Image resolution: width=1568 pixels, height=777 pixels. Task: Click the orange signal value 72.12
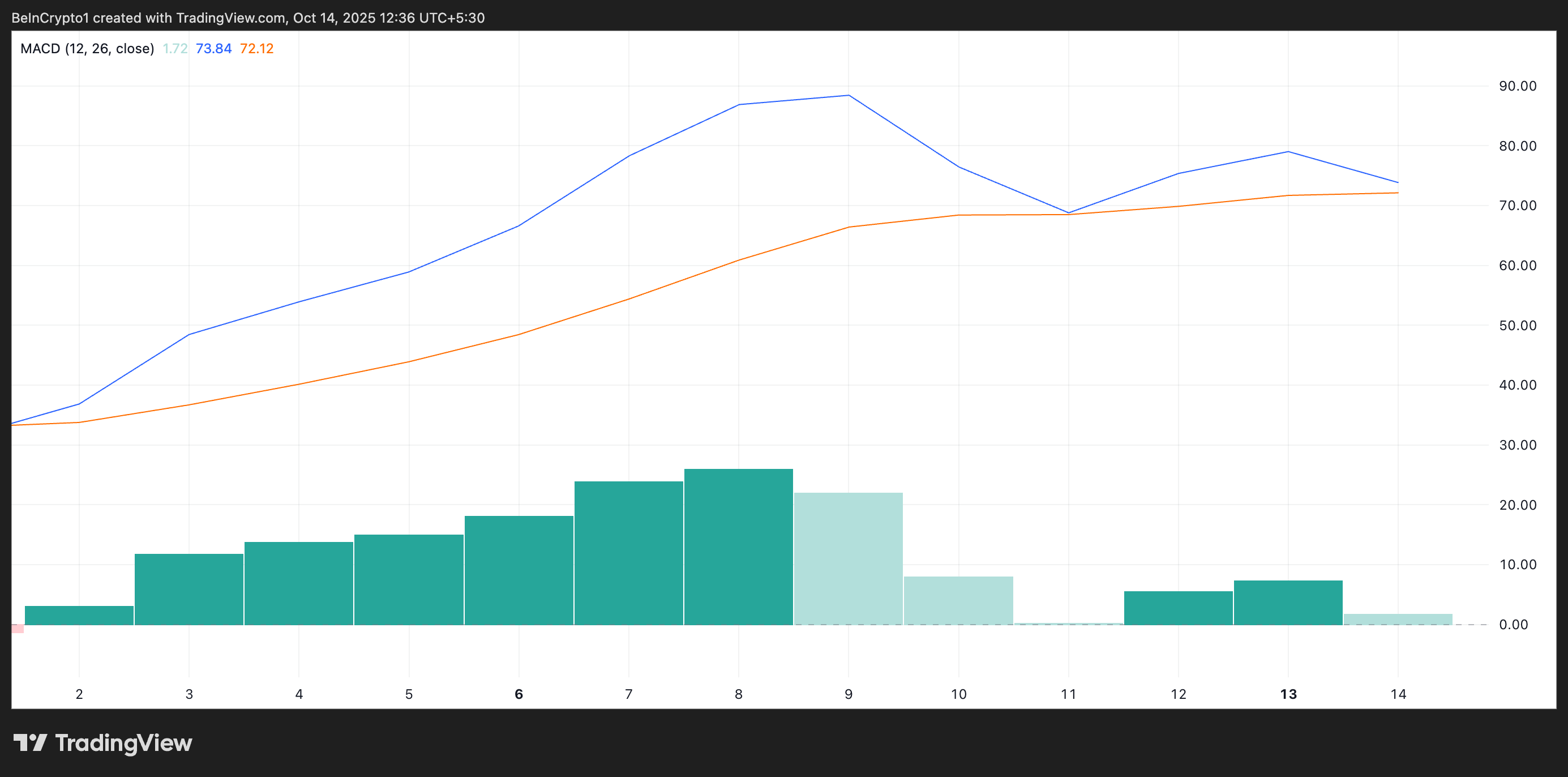tap(258, 48)
